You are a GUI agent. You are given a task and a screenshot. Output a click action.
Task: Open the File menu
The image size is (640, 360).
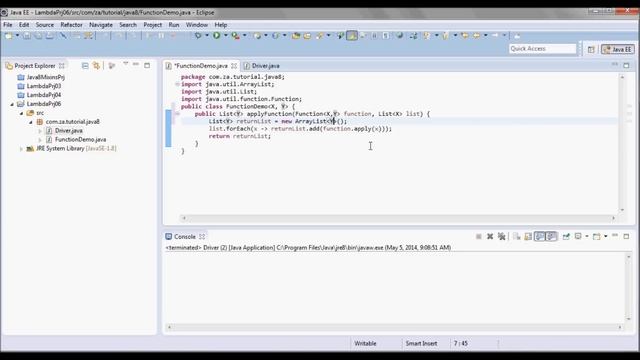pos(8,25)
